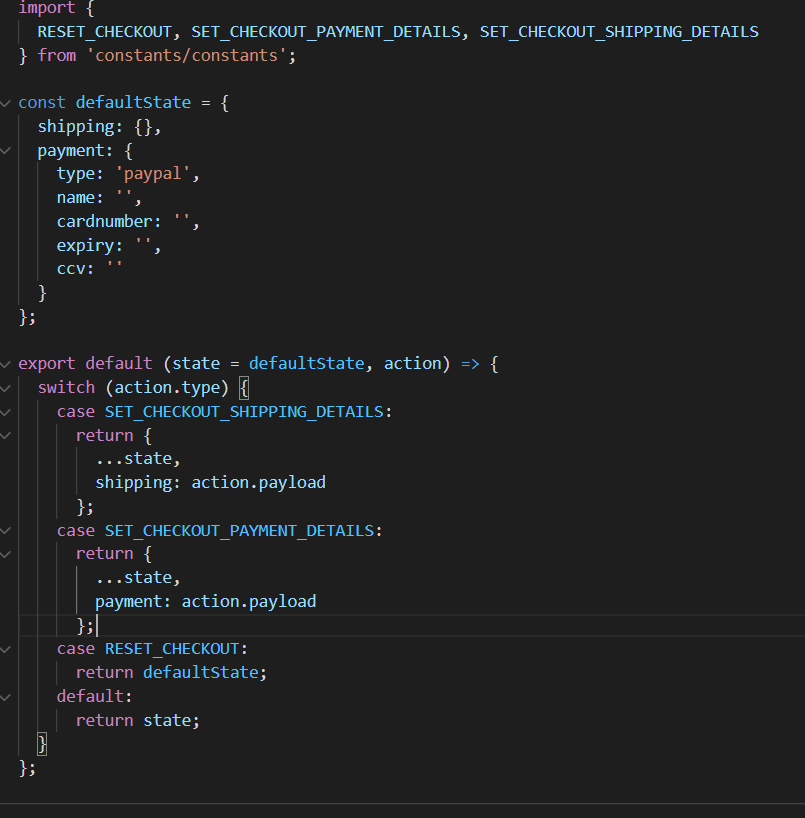This screenshot has height=818, width=805.
Task: Click defaultState in the const declaration
Action: click(133, 102)
